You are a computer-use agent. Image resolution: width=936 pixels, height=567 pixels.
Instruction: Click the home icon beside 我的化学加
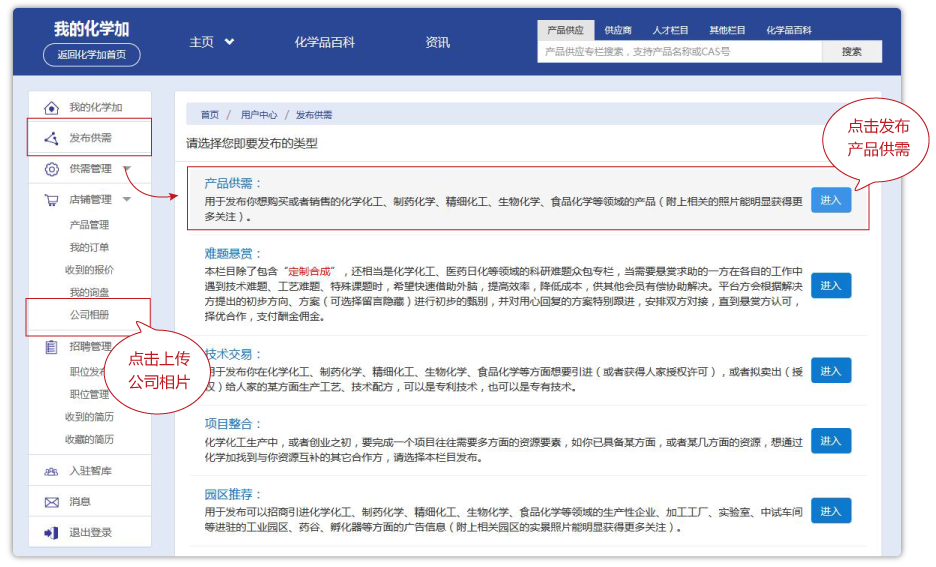pos(52,108)
